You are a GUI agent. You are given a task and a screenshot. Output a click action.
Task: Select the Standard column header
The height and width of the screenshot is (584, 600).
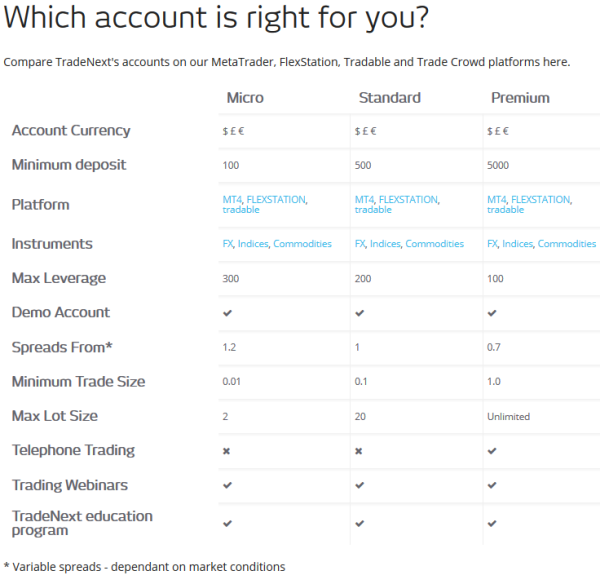(x=390, y=98)
